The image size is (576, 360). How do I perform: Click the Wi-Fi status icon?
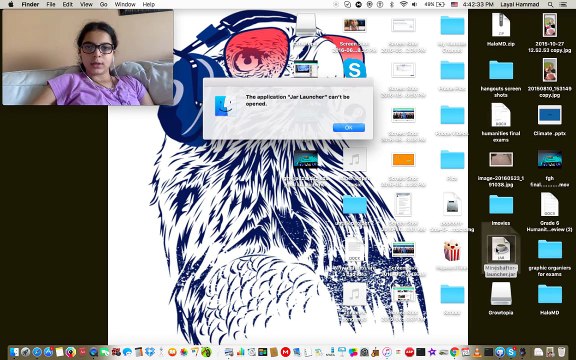click(x=403, y=4)
